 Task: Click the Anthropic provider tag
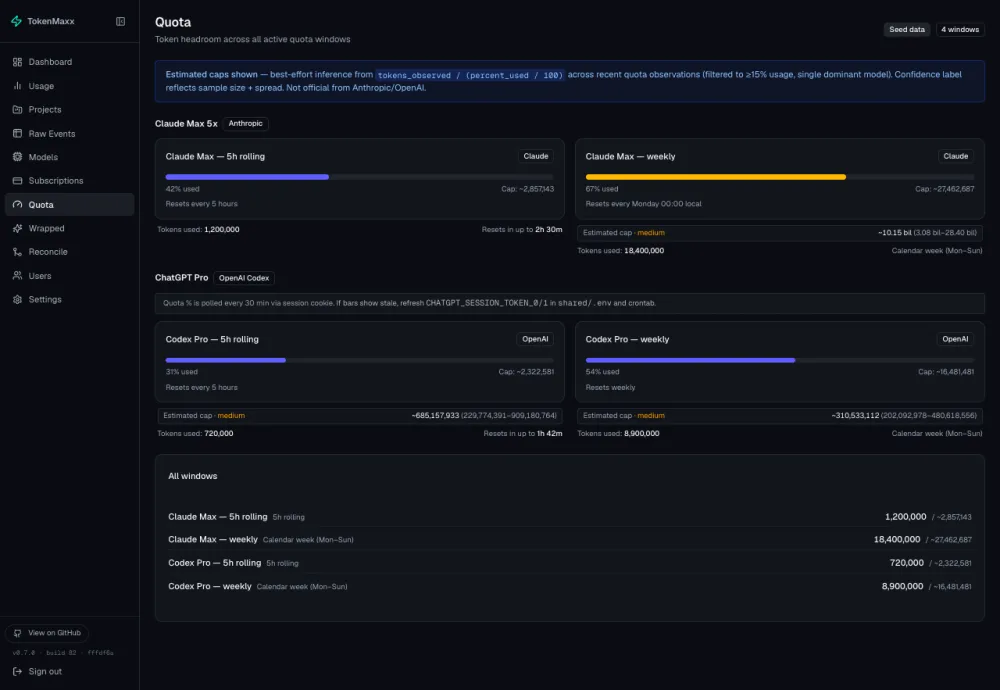pos(246,124)
